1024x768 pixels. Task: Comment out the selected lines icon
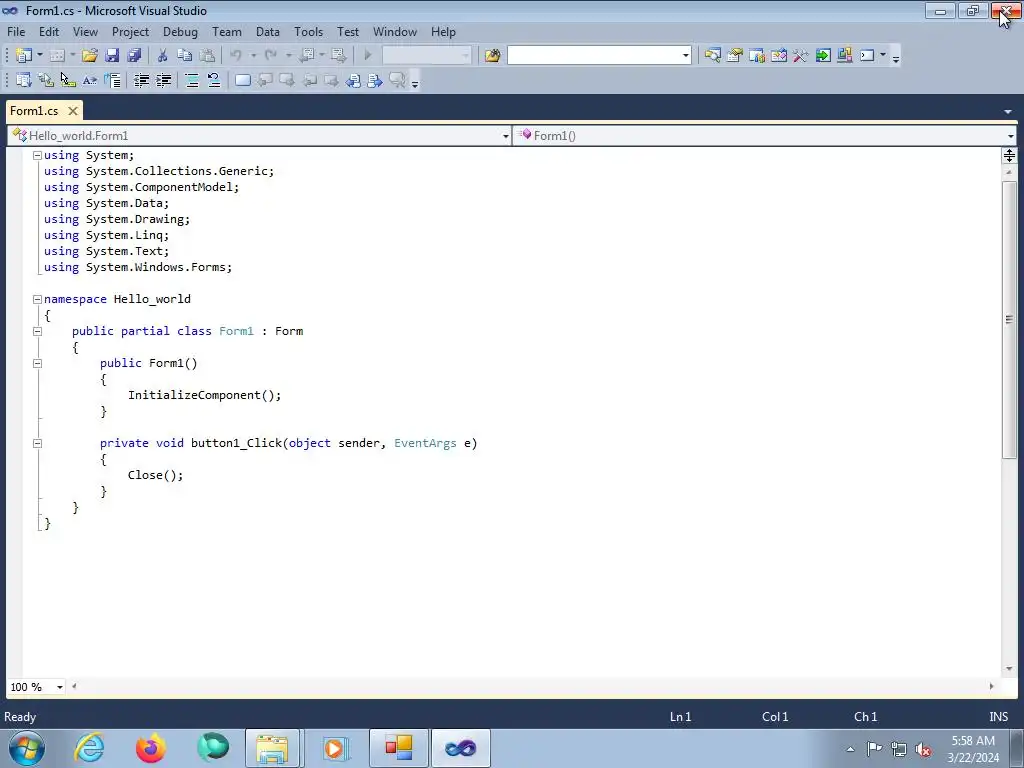(191, 80)
